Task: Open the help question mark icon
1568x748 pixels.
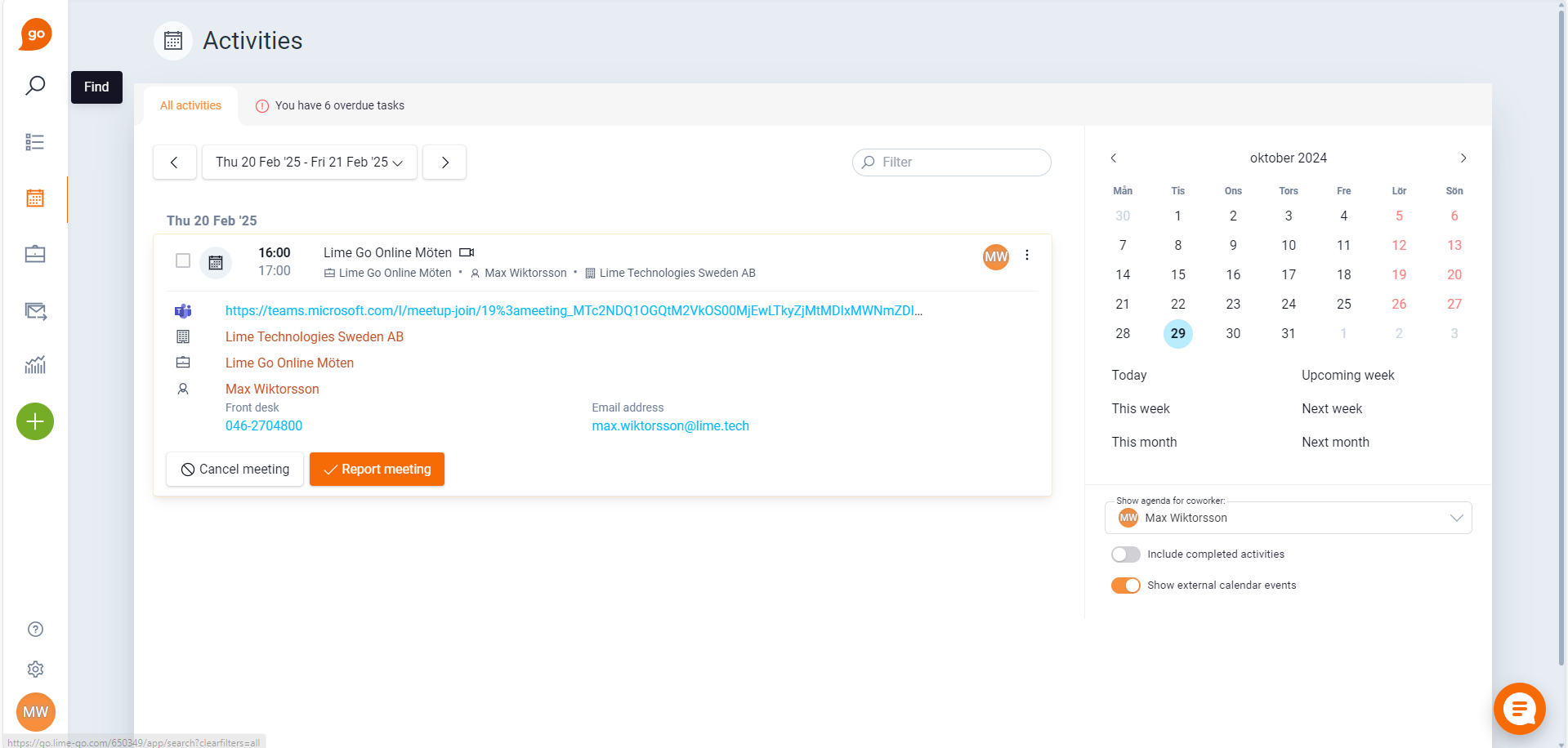Action: pyautogui.click(x=35, y=629)
